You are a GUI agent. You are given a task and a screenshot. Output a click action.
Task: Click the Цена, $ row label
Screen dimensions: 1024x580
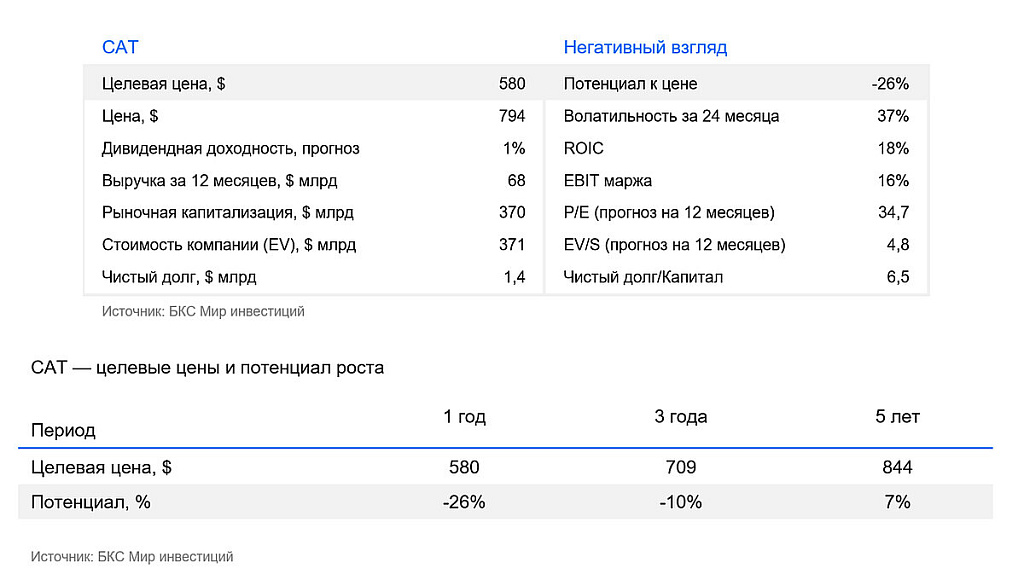click(x=130, y=116)
